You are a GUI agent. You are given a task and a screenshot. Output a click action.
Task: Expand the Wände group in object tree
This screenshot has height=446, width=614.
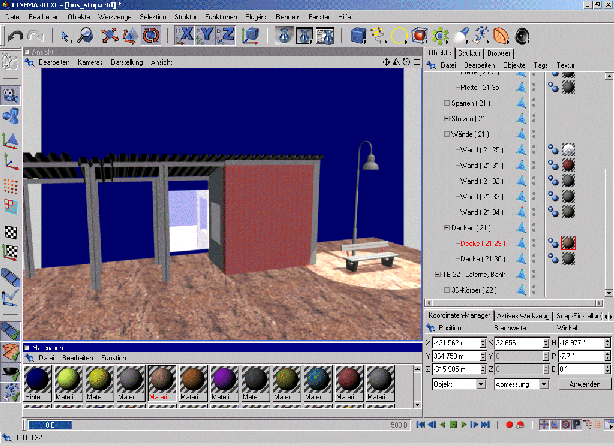click(447, 134)
